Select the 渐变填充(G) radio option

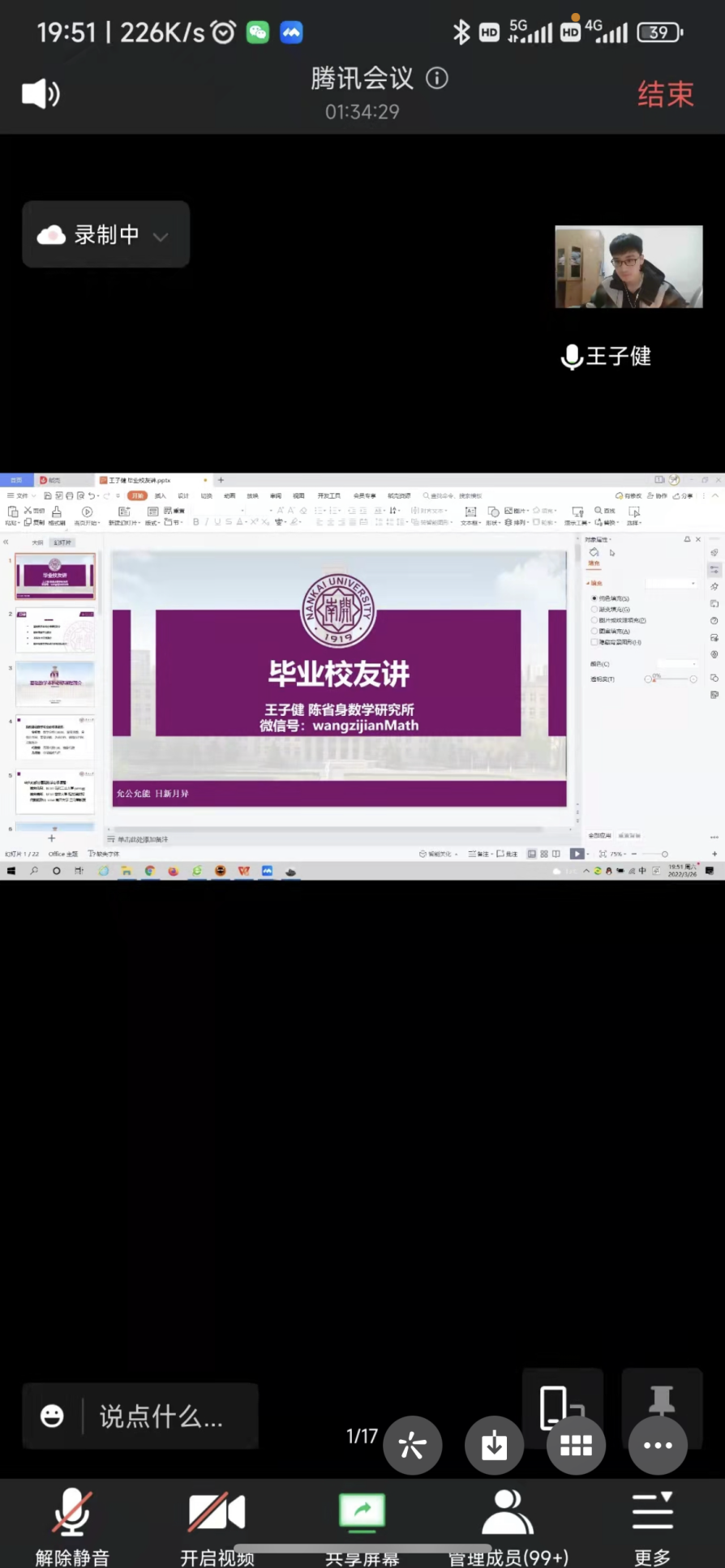coord(594,609)
